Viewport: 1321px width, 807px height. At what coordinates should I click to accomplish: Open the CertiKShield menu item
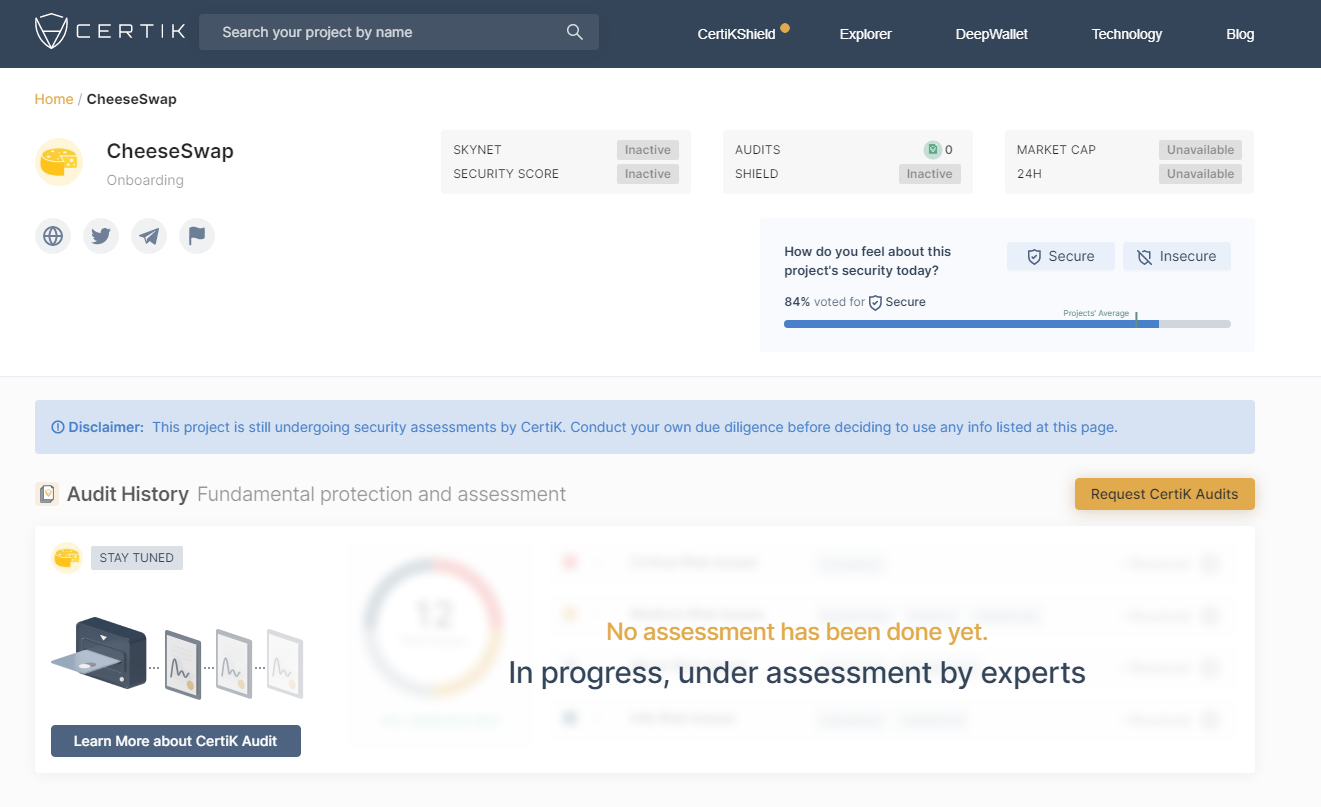pos(736,34)
